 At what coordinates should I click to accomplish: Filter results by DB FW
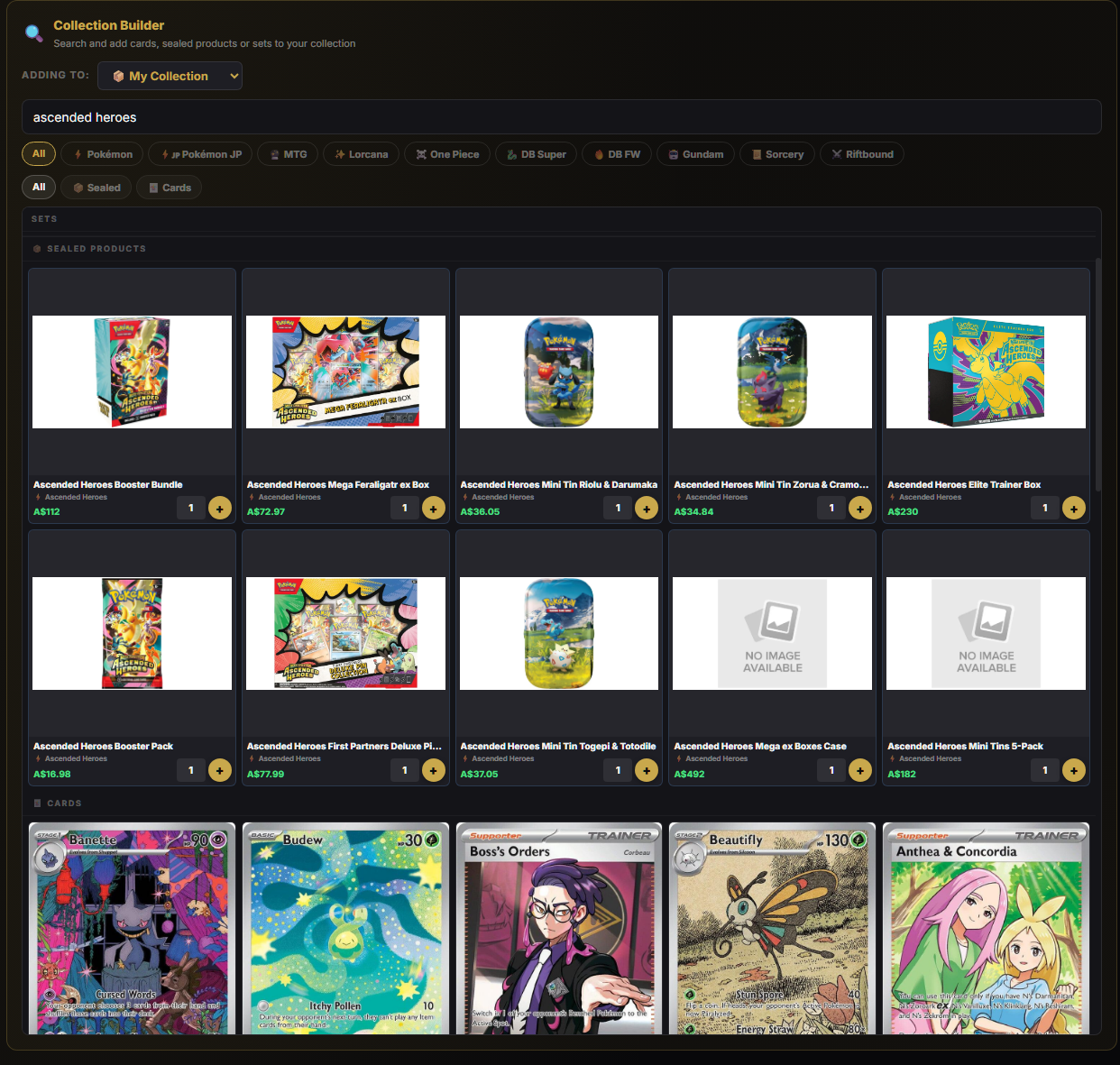[x=618, y=154]
